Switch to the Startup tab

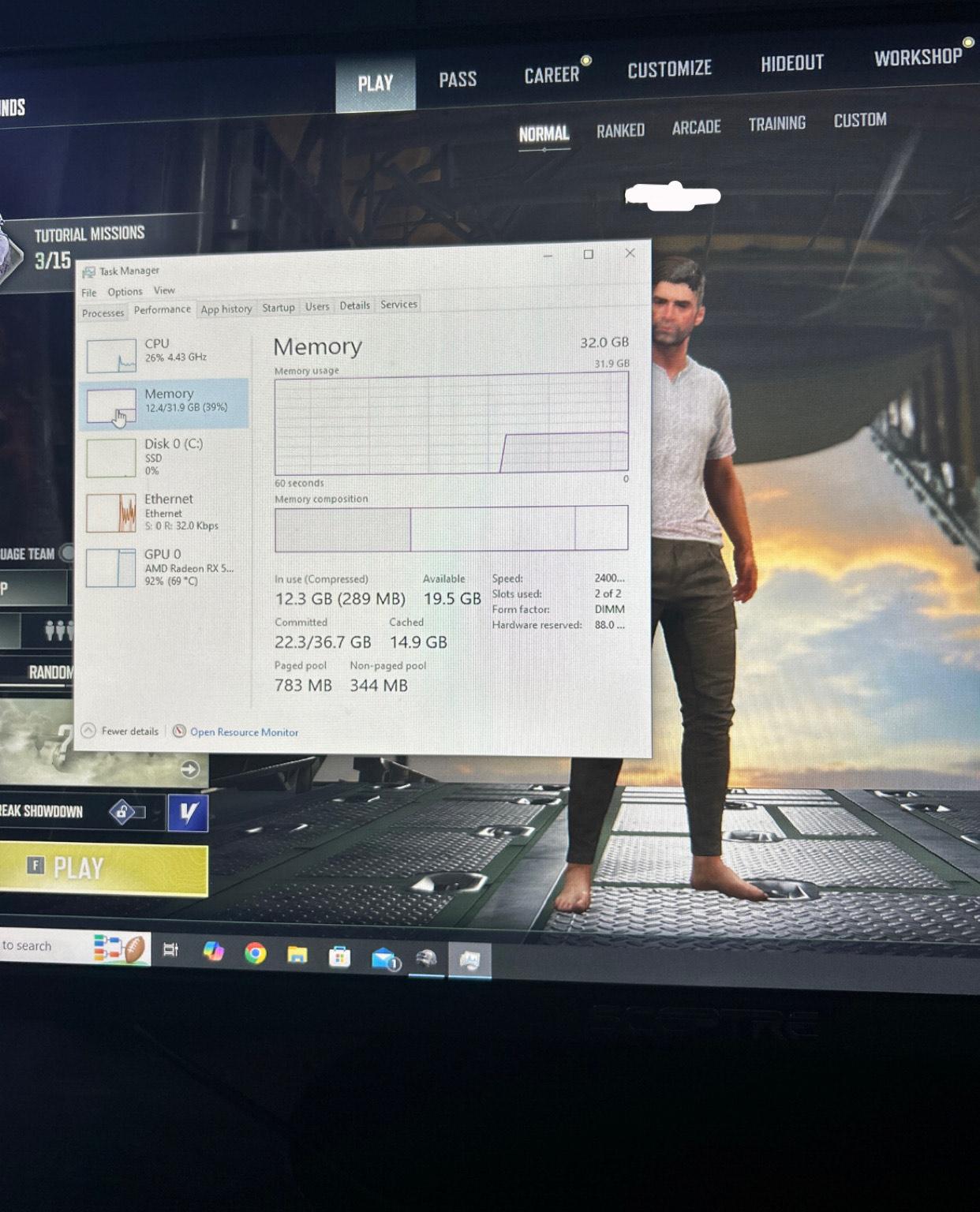click(x=278, y=308)
